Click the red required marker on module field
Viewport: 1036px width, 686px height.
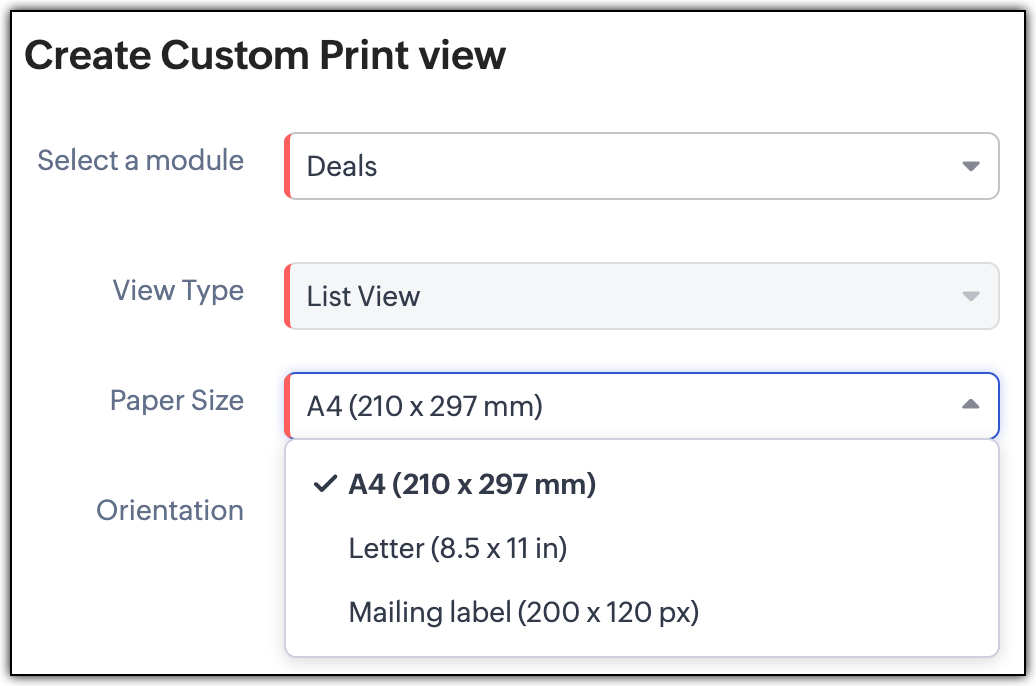pos(288,166)
